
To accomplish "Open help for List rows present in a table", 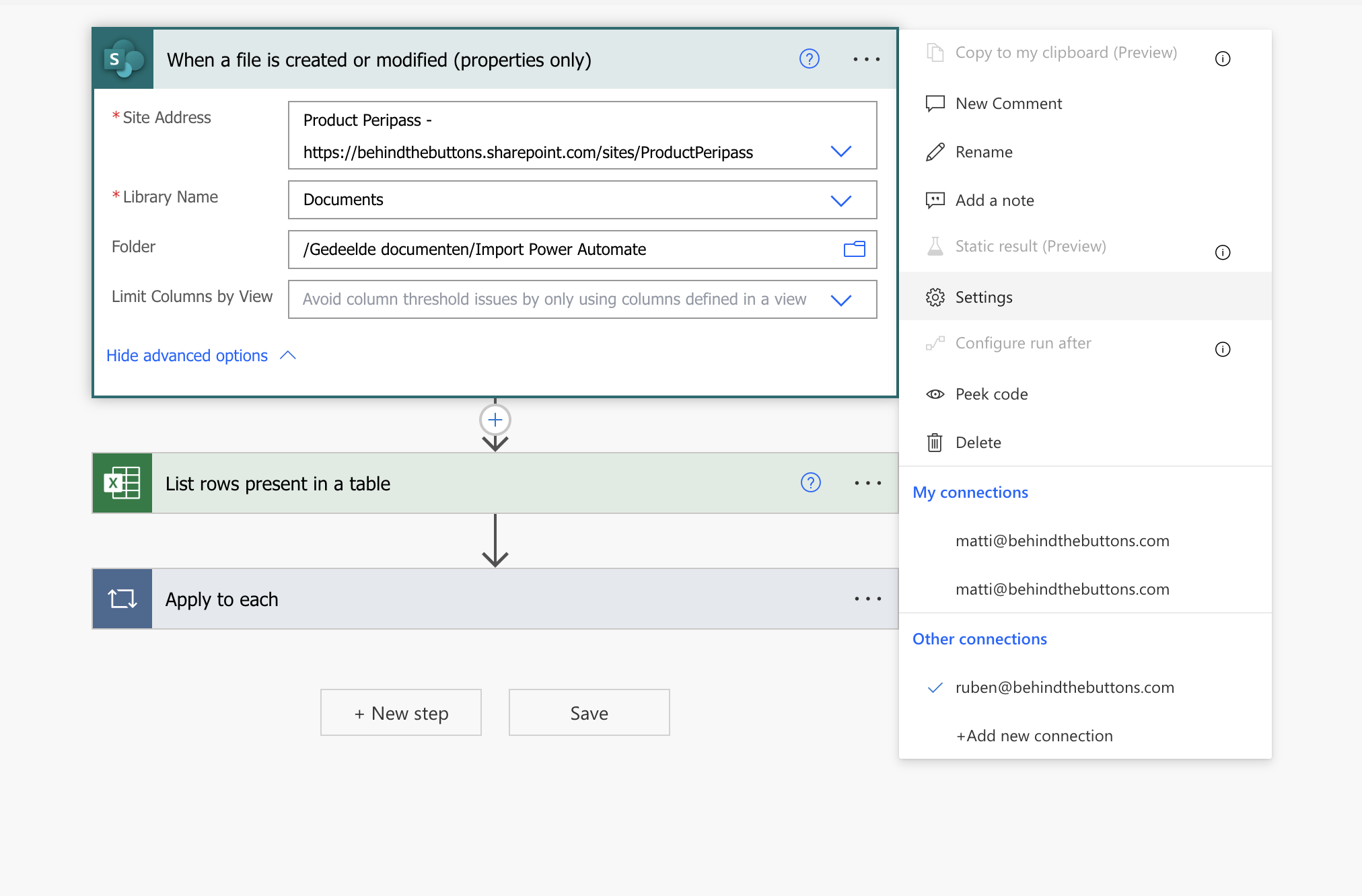I will [x=810, y=482].
